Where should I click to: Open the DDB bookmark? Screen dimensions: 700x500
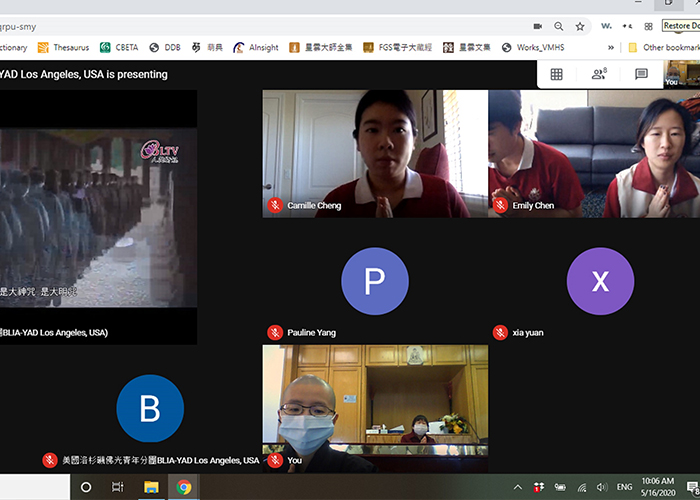click(x=165, y=47)
